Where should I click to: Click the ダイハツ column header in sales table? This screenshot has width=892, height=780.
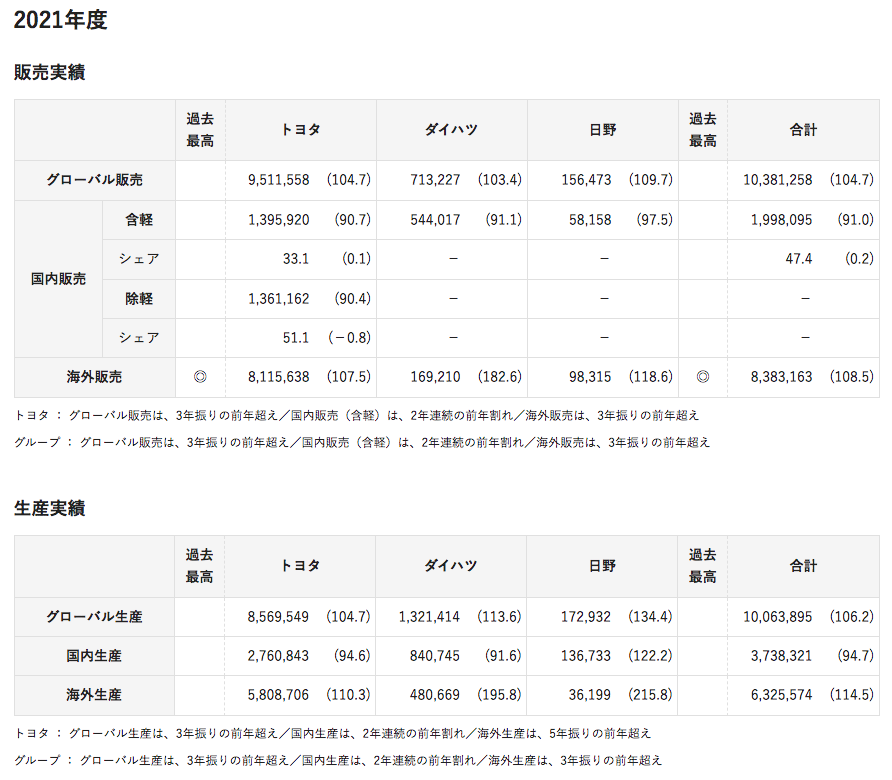coord(452,130)
